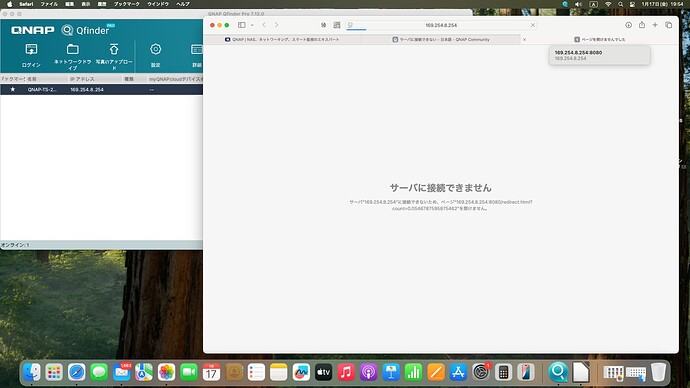
Task: Open Mail from the Dock
Action: click(121, 372)
